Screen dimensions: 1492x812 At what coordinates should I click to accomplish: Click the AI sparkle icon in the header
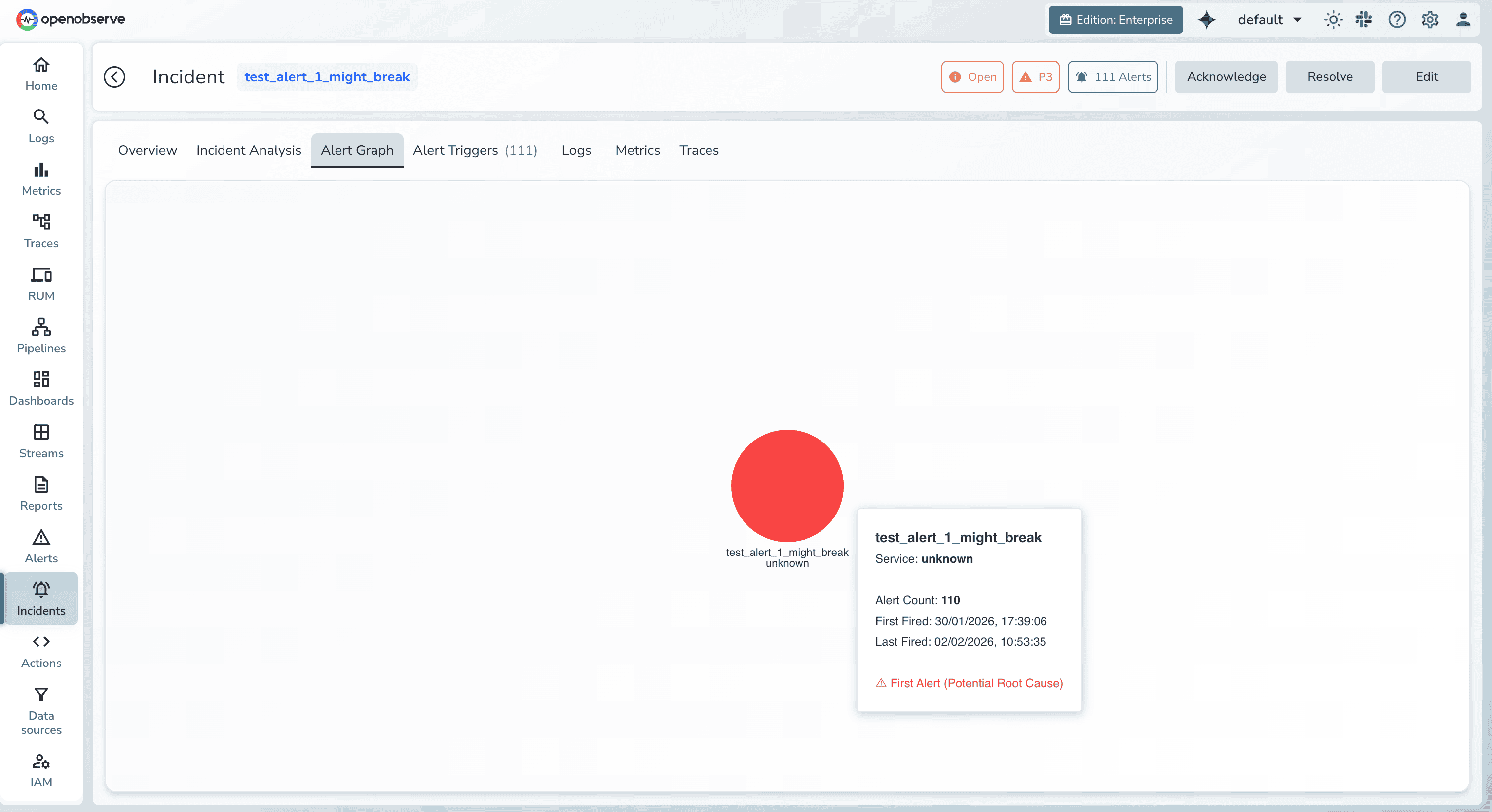1207,19
